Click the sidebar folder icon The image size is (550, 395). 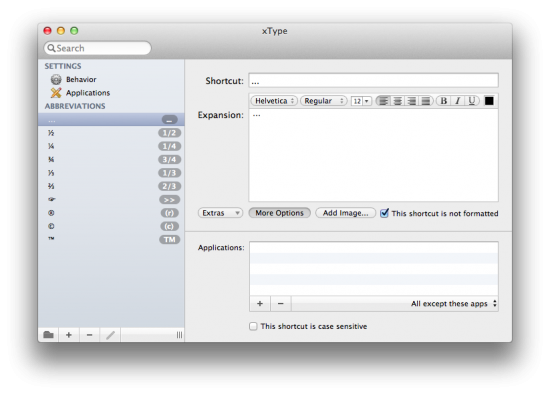click(48, 335)
